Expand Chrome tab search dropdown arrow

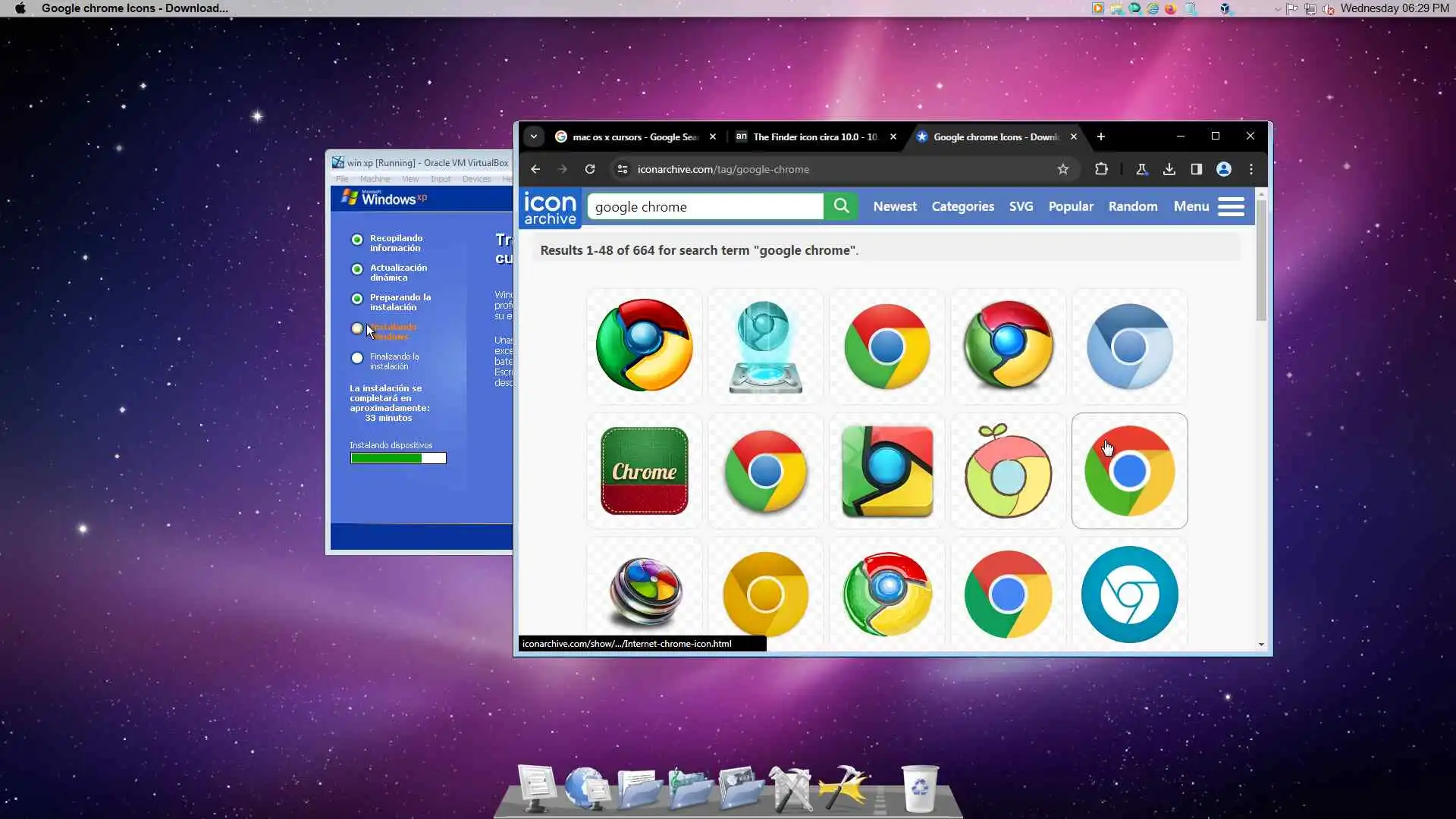click(x=534, y=136)
